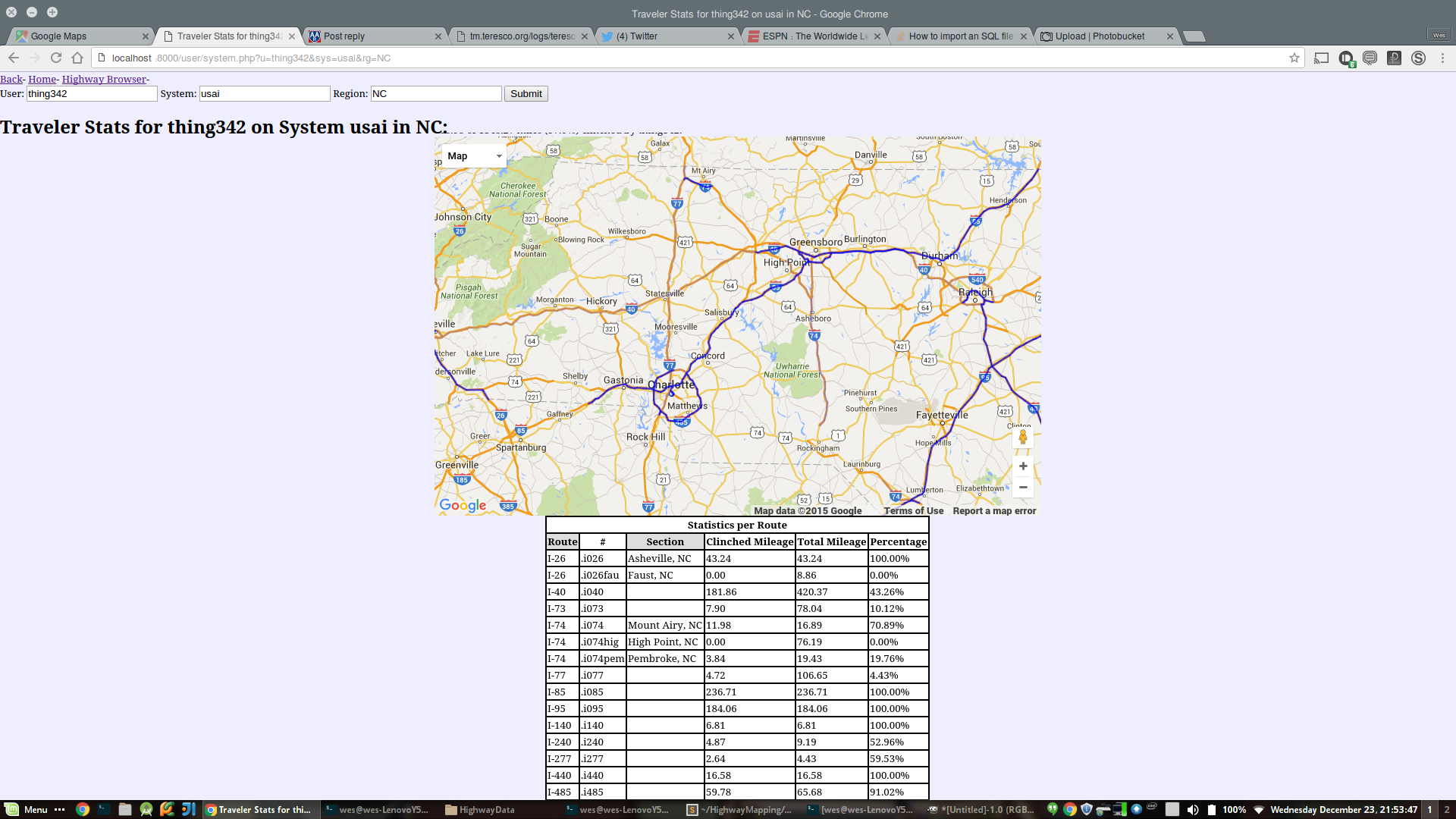
Task: Open the battery status tray icon
Action: point(1212,810)
